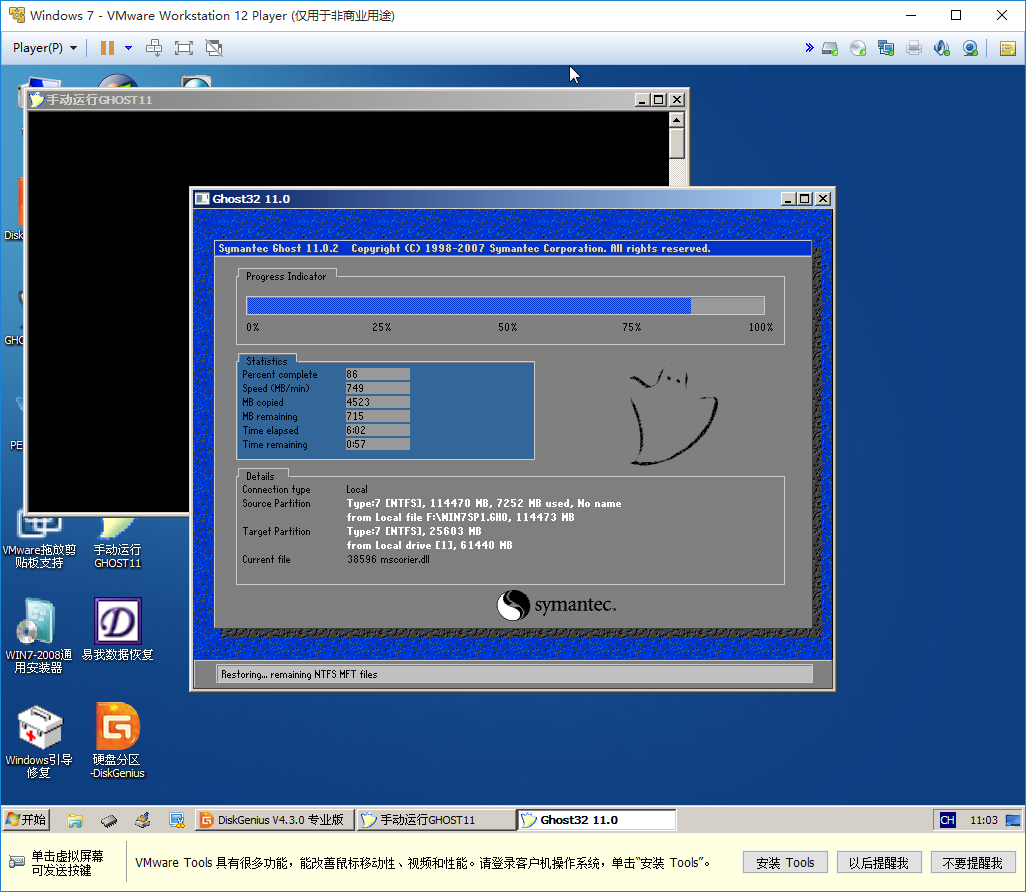Click the Ghost restore progress bar
The image size is (1026, 892).
[505, 306]
